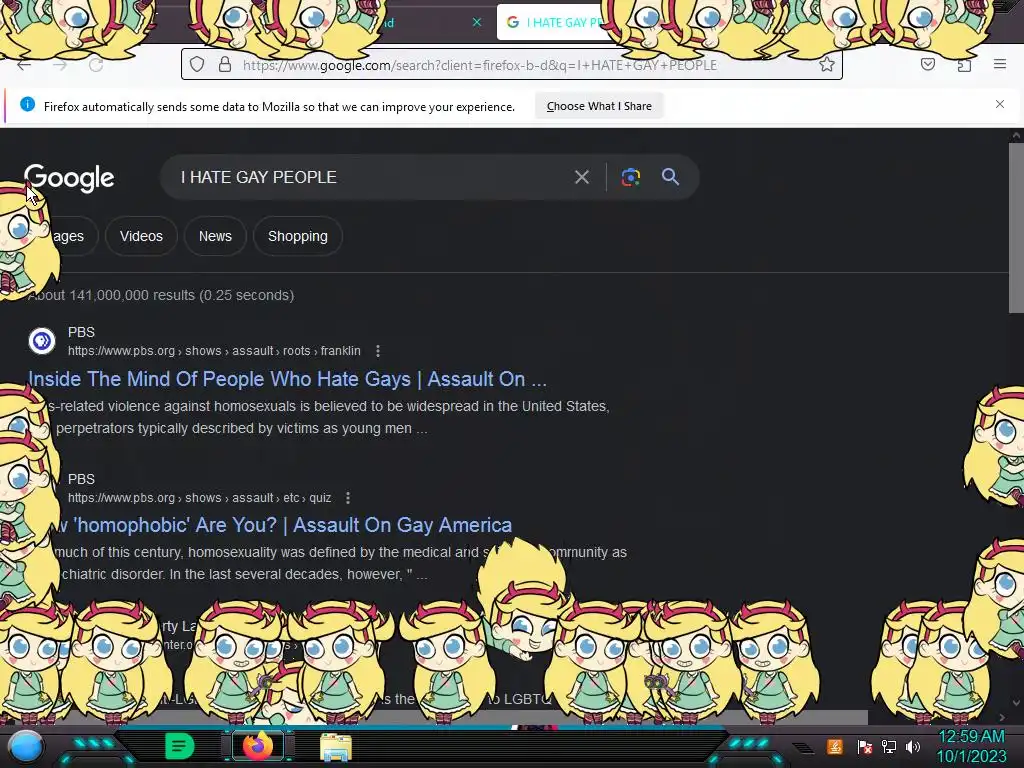Open more options for first PBS result
The width and height of the screenshot is (1024, 768).
377,351
